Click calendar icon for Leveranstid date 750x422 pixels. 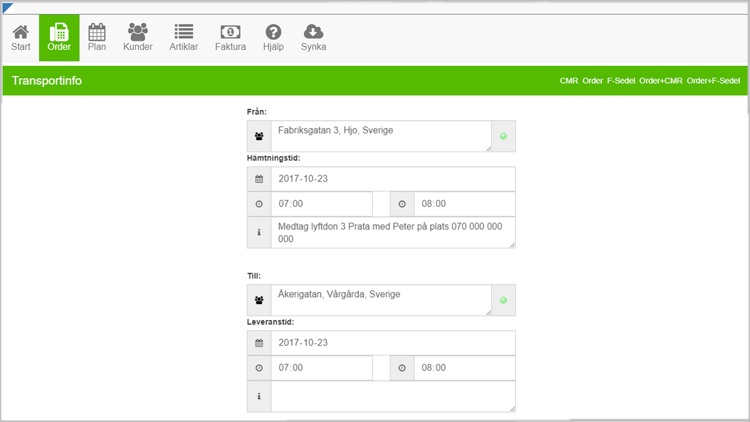(x=259, y=343)
